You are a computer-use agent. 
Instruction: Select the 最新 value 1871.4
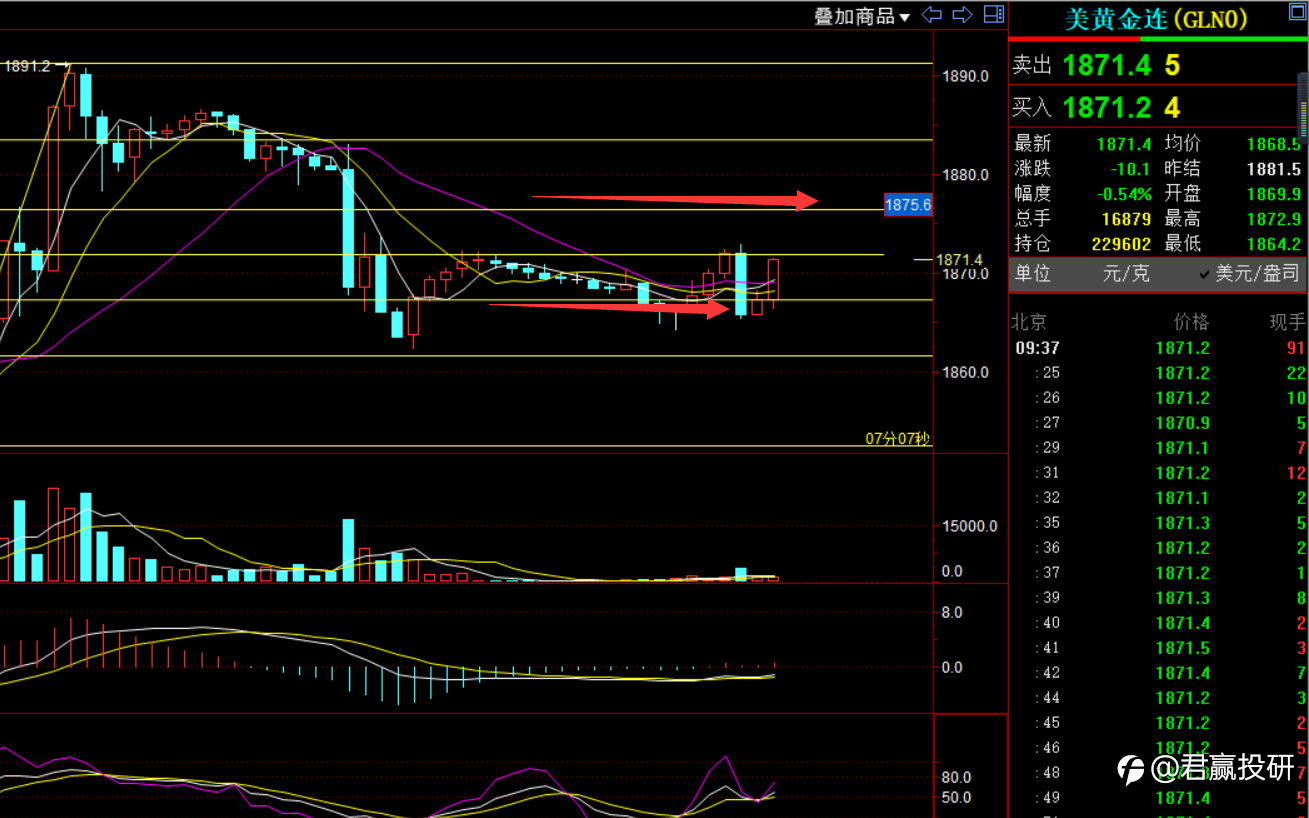(1124, 144)
